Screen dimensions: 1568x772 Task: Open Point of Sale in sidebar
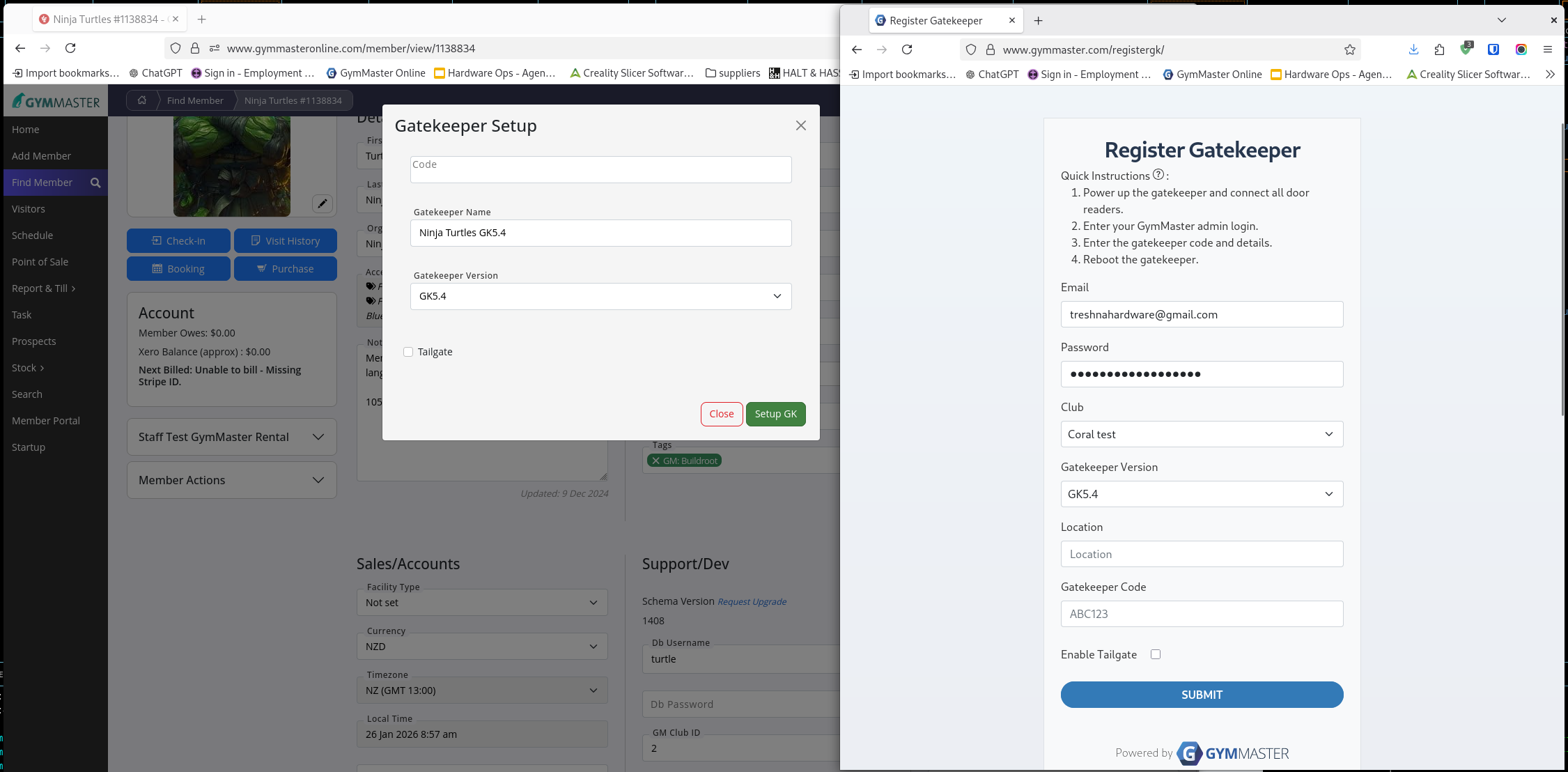[x=40, y=262]
